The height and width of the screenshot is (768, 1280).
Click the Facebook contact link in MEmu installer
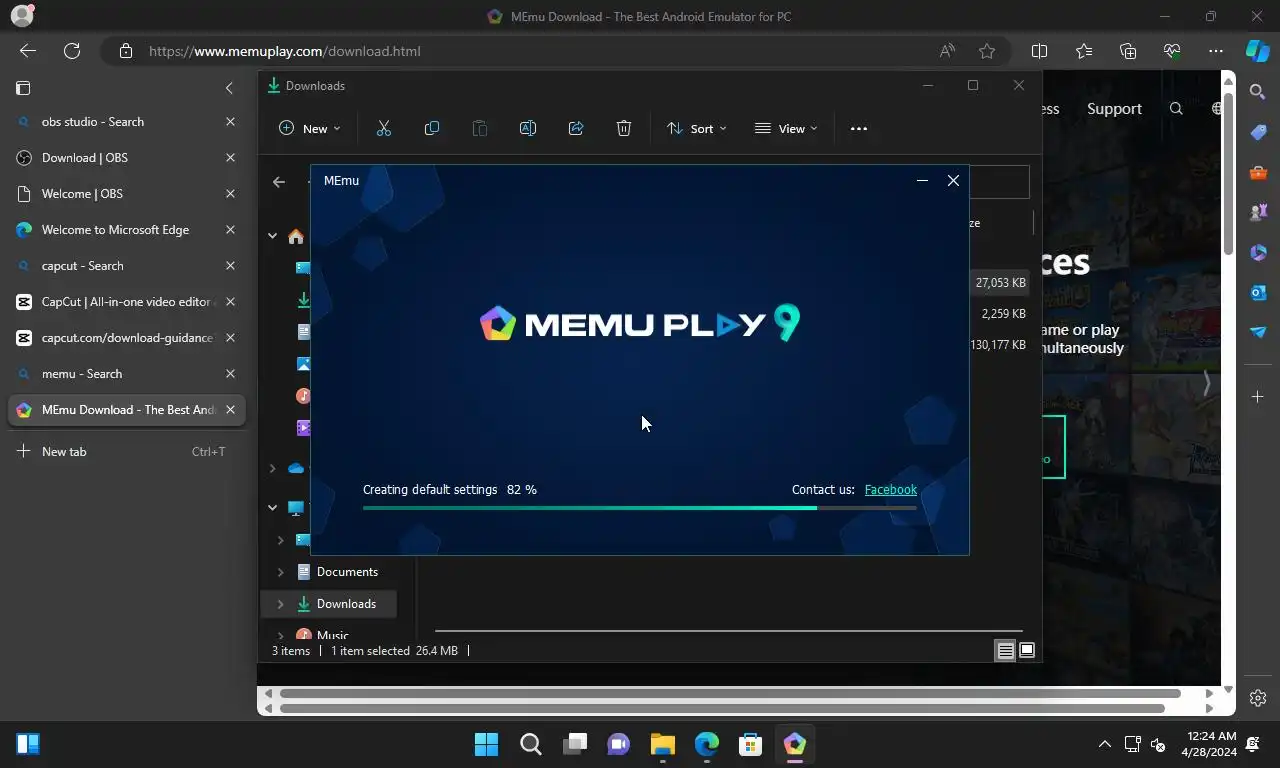(890, 490)
